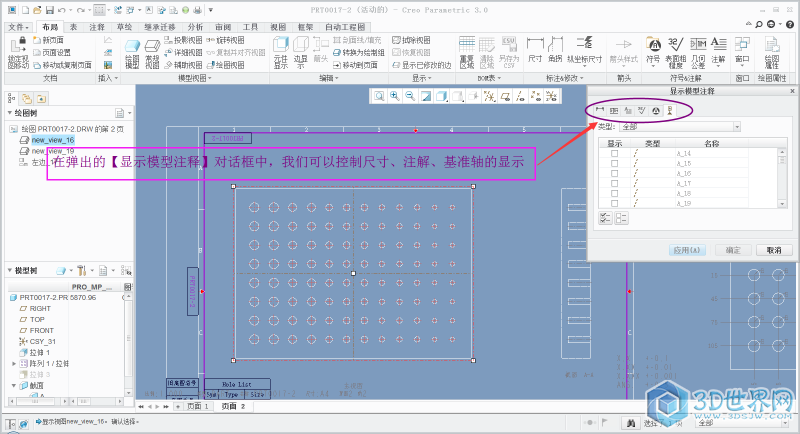
Task: Open the 文件 menu dropdown
Action: click(18, 27)
